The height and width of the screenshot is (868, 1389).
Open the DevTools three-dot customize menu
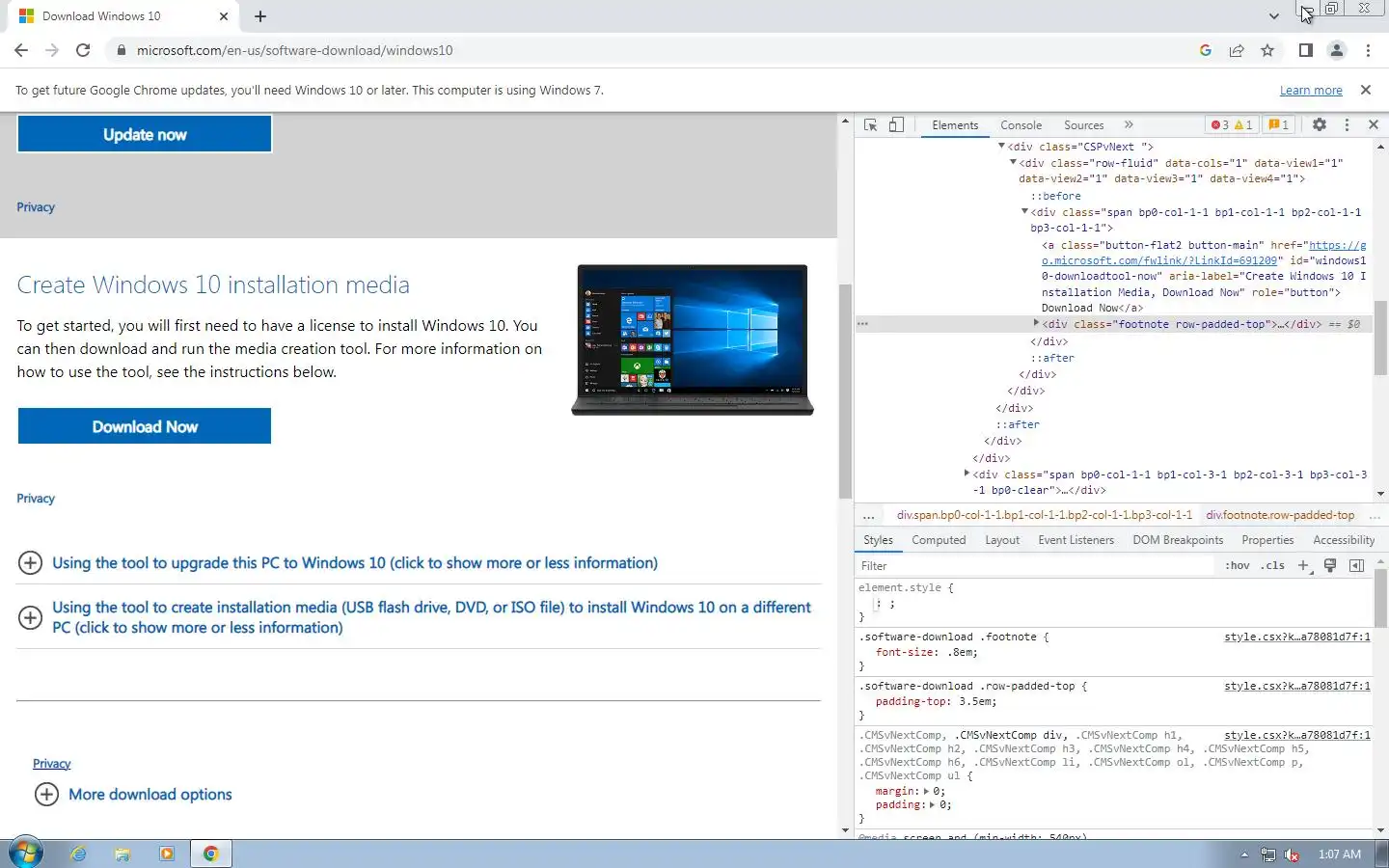[x=1347, y=125]
